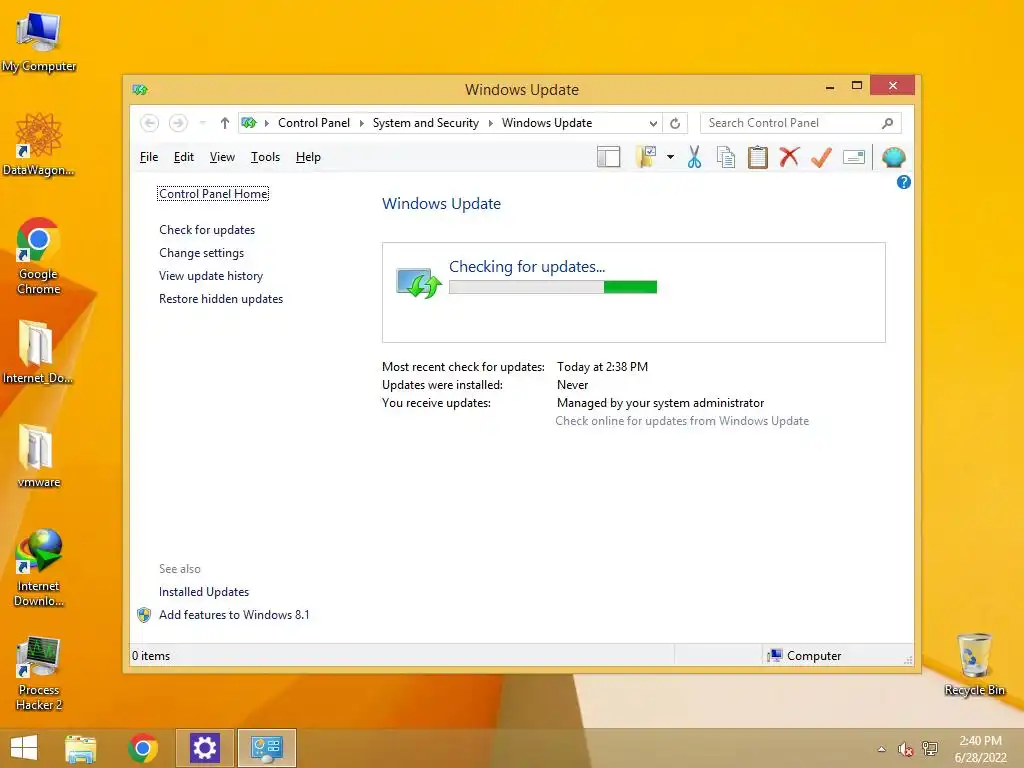
Task: Click the Cut scissors toolbar icon
Action: [x=694, y=157]
